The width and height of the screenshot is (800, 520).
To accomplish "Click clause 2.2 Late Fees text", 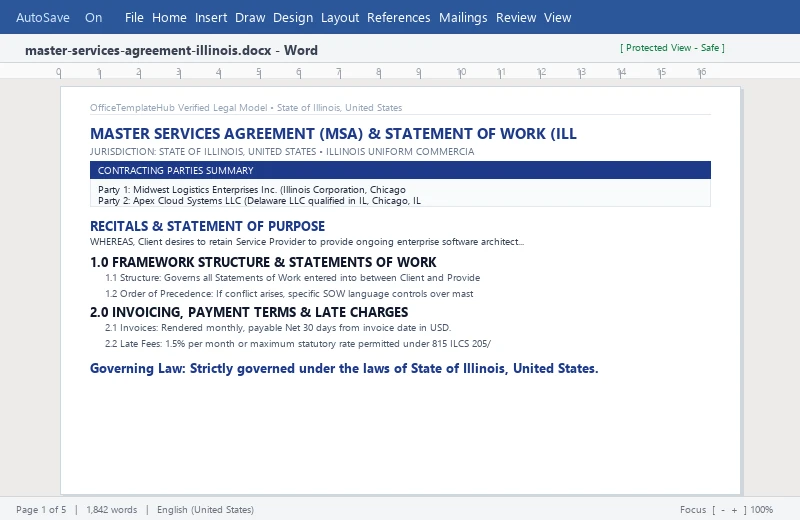I will click(x=297, y=343).
